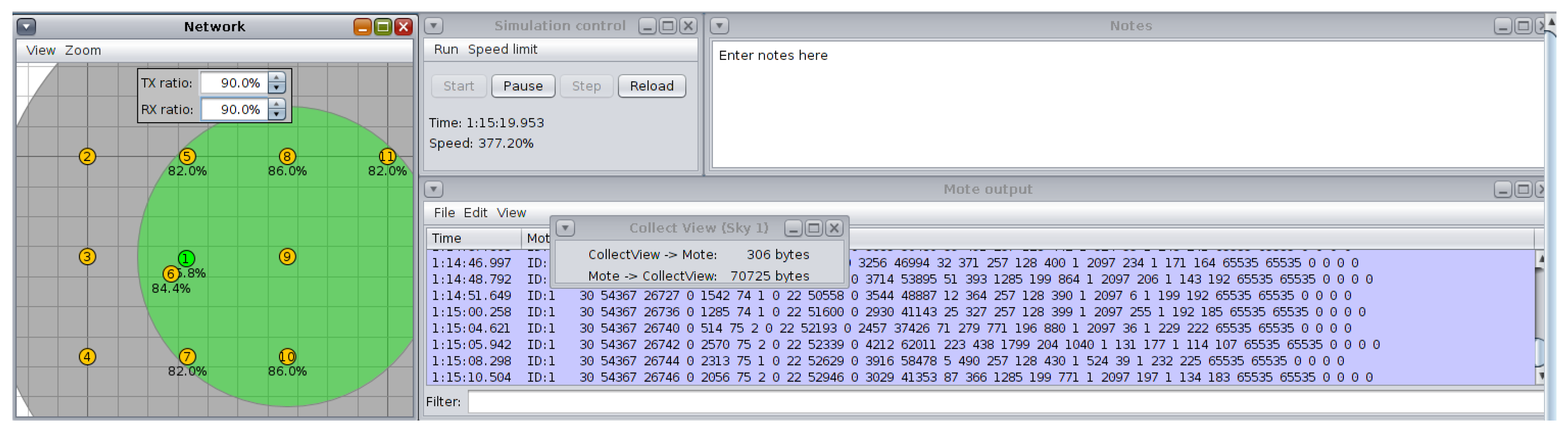
Task: Pause the running simulation
Action: [x=523, y=87]
